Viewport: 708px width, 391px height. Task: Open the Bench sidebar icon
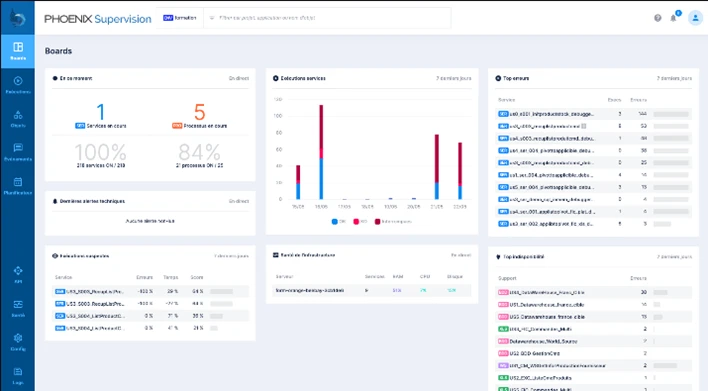coord(18,308)
